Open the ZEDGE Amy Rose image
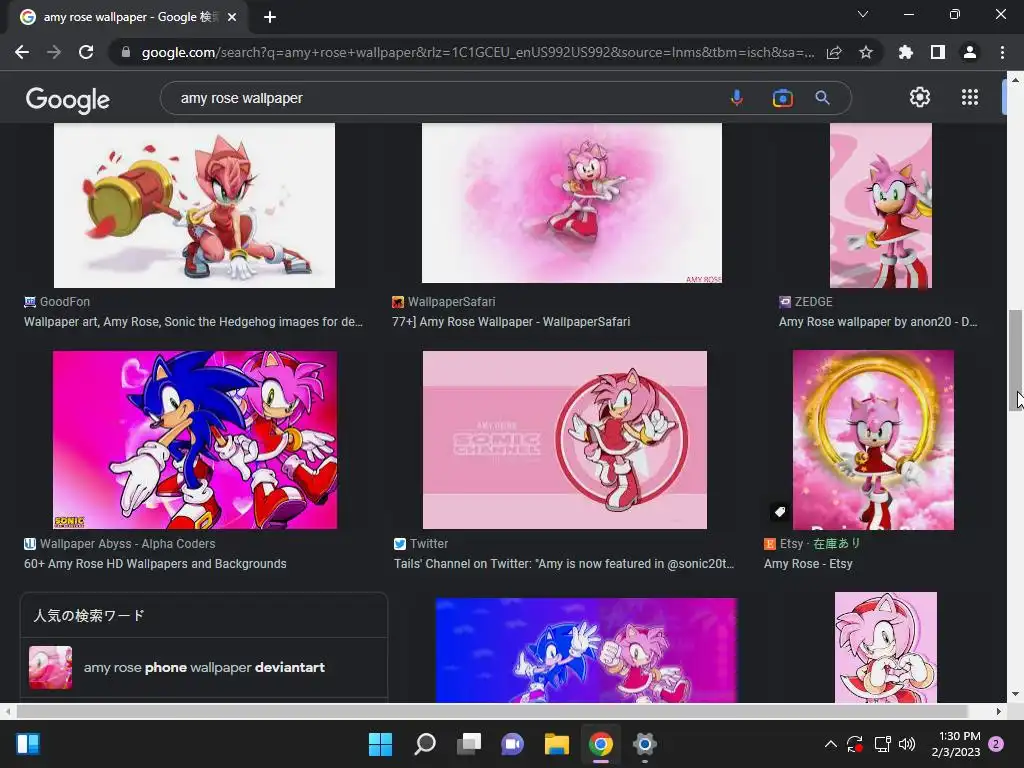 [880, 205]
